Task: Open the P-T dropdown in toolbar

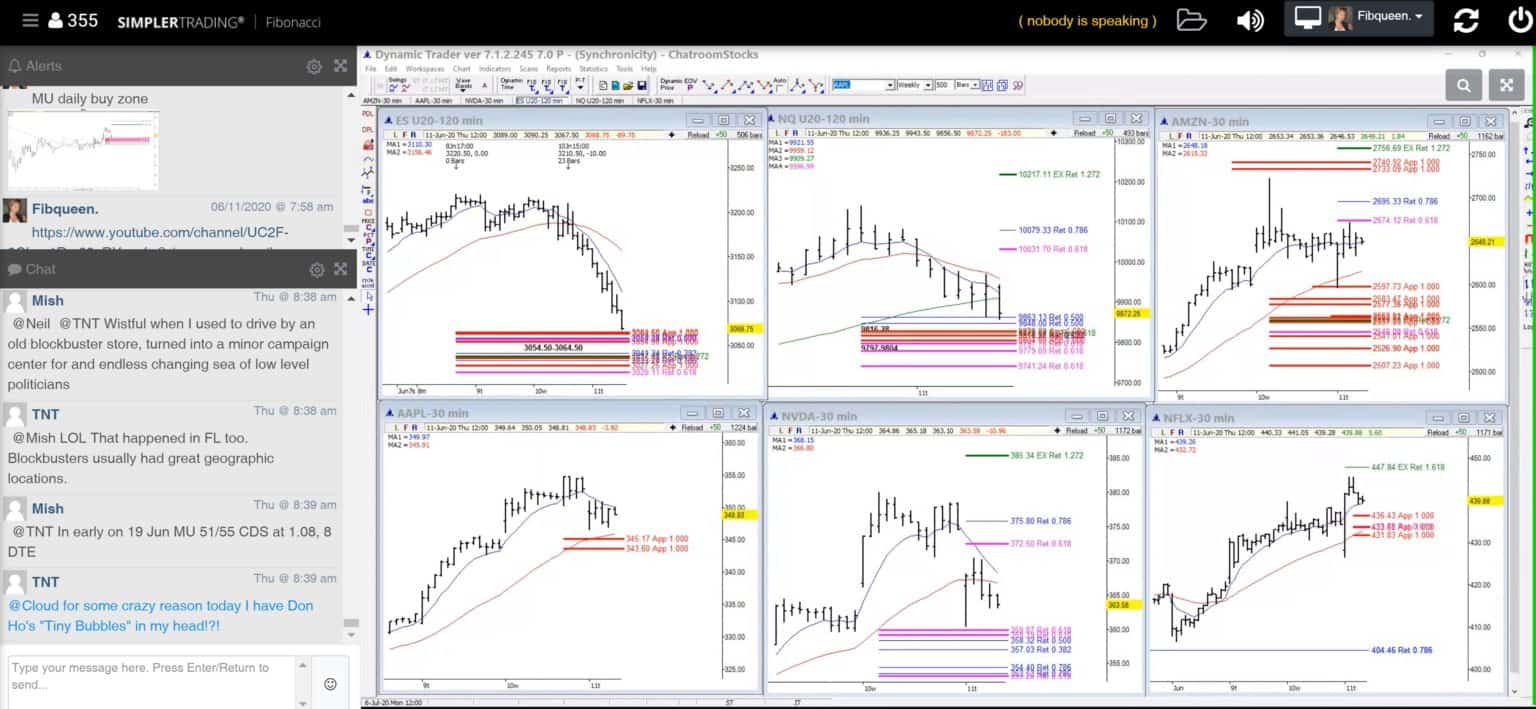Action: coord(581,86)
